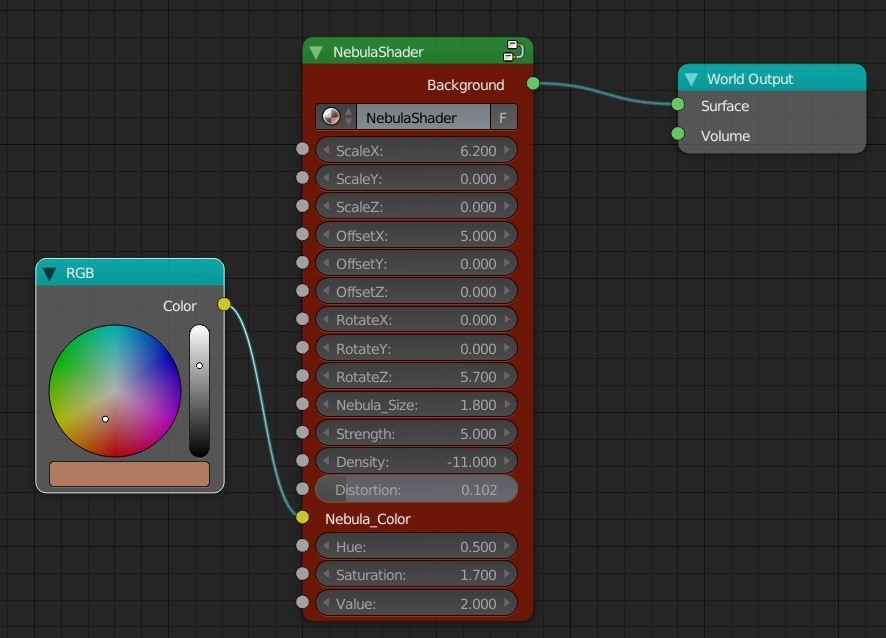886x638 pixels.
Task: Click the RGB color swatch bar
Action: click(129, 474)
